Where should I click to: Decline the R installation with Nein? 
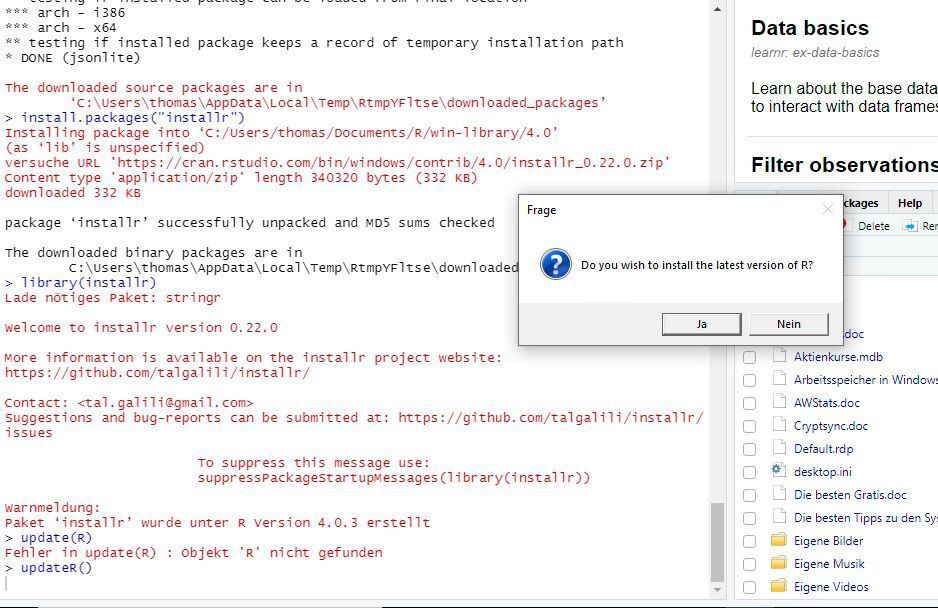coord(788,323)
